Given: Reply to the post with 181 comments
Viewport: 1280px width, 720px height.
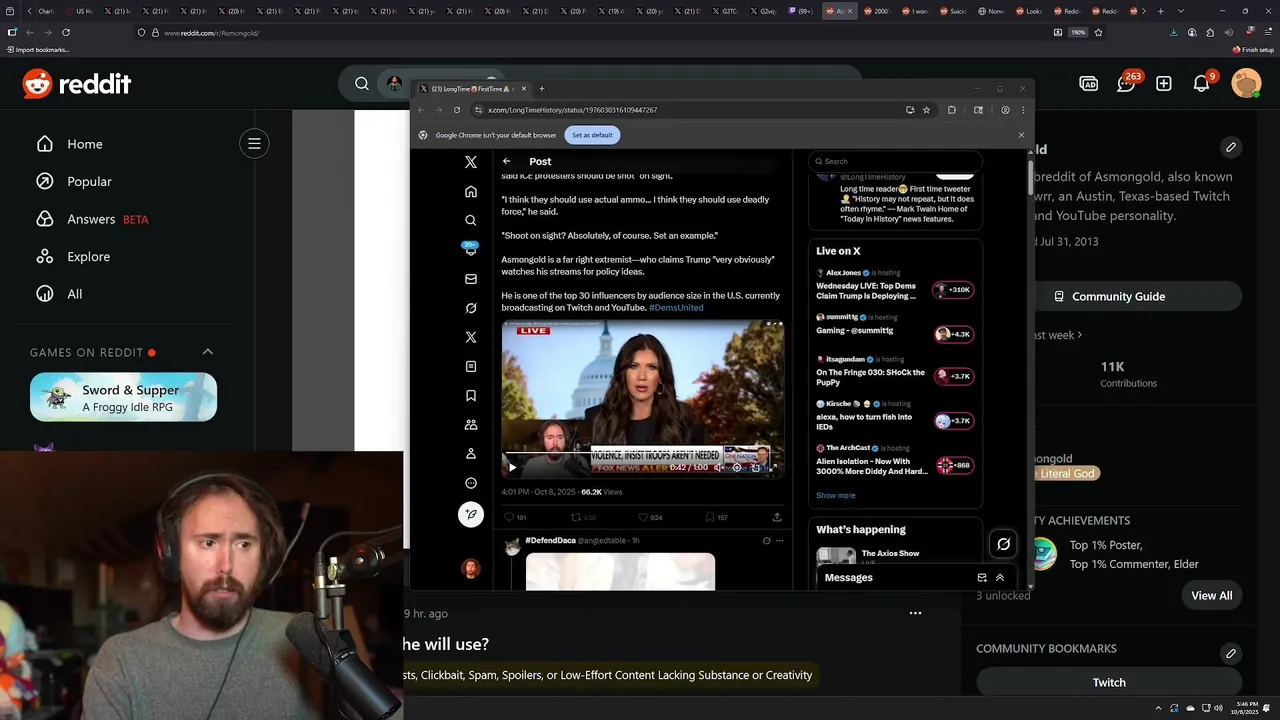Looking at the screenshot, I should pos(515,517).
